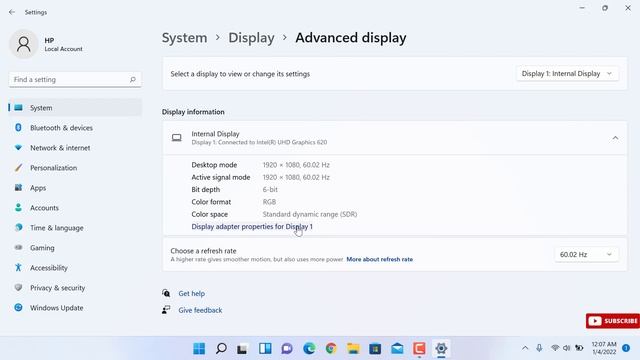Click the battery tray icon
This screenshot has width=640, height=360.
[579, 348]
